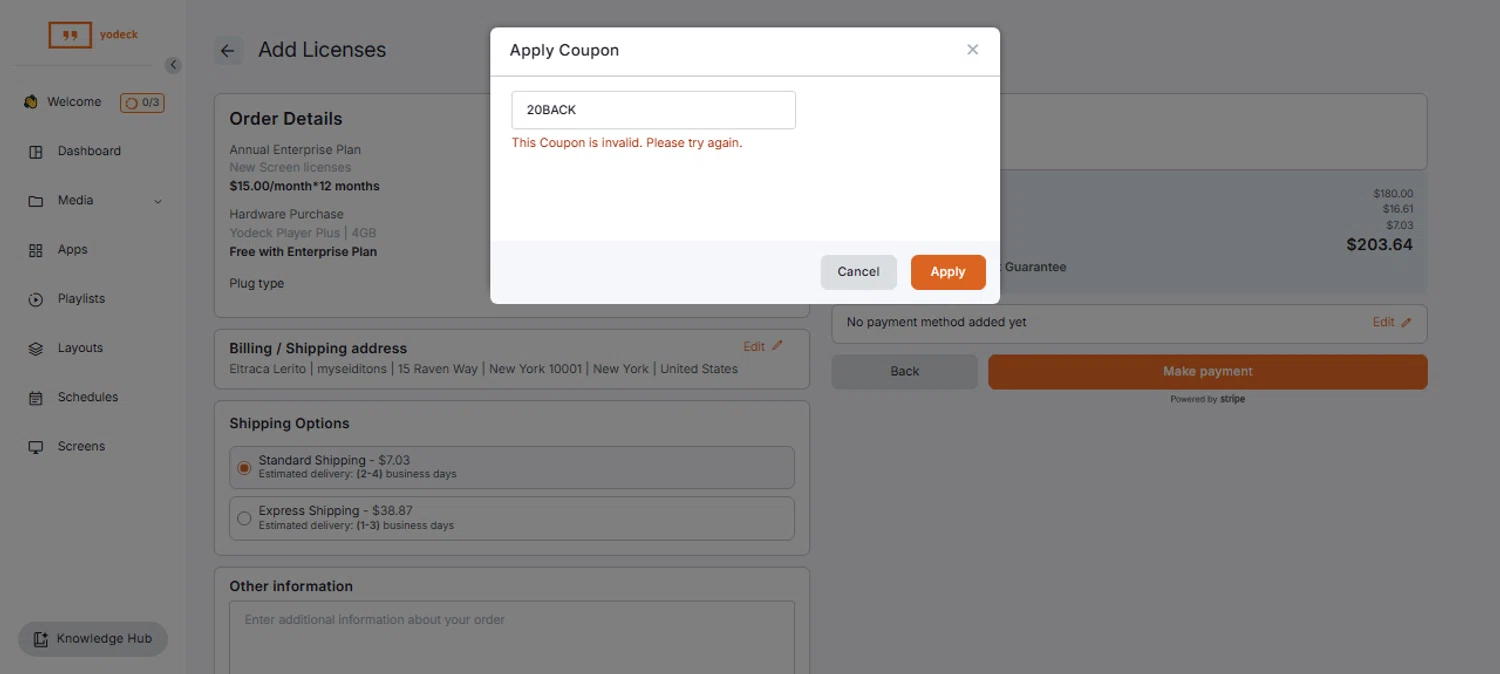Image resolution: width=1500 pixels, height=674 pixels.
Task: Click pencil icon beside billing address Edit
Action: (778, 346)
